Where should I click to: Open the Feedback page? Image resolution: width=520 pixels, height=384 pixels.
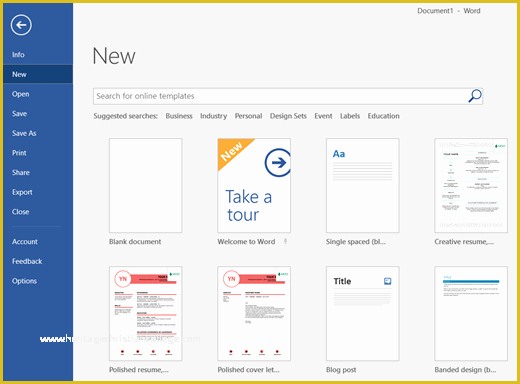click(27, 261)
